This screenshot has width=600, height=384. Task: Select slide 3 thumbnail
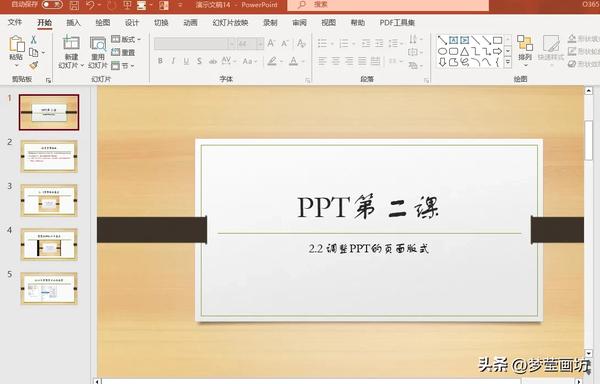click(49, 200)
